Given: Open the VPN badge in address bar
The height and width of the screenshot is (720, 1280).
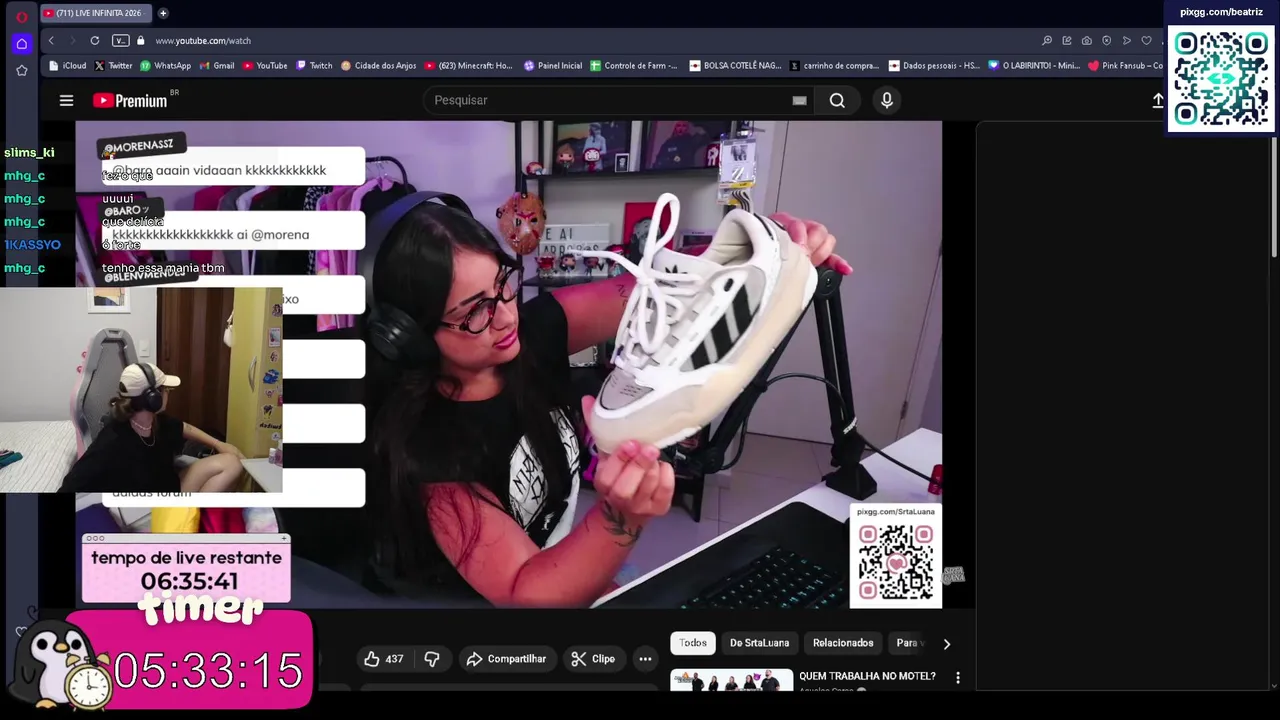Looking at the screenshot, I should (120, 40).
